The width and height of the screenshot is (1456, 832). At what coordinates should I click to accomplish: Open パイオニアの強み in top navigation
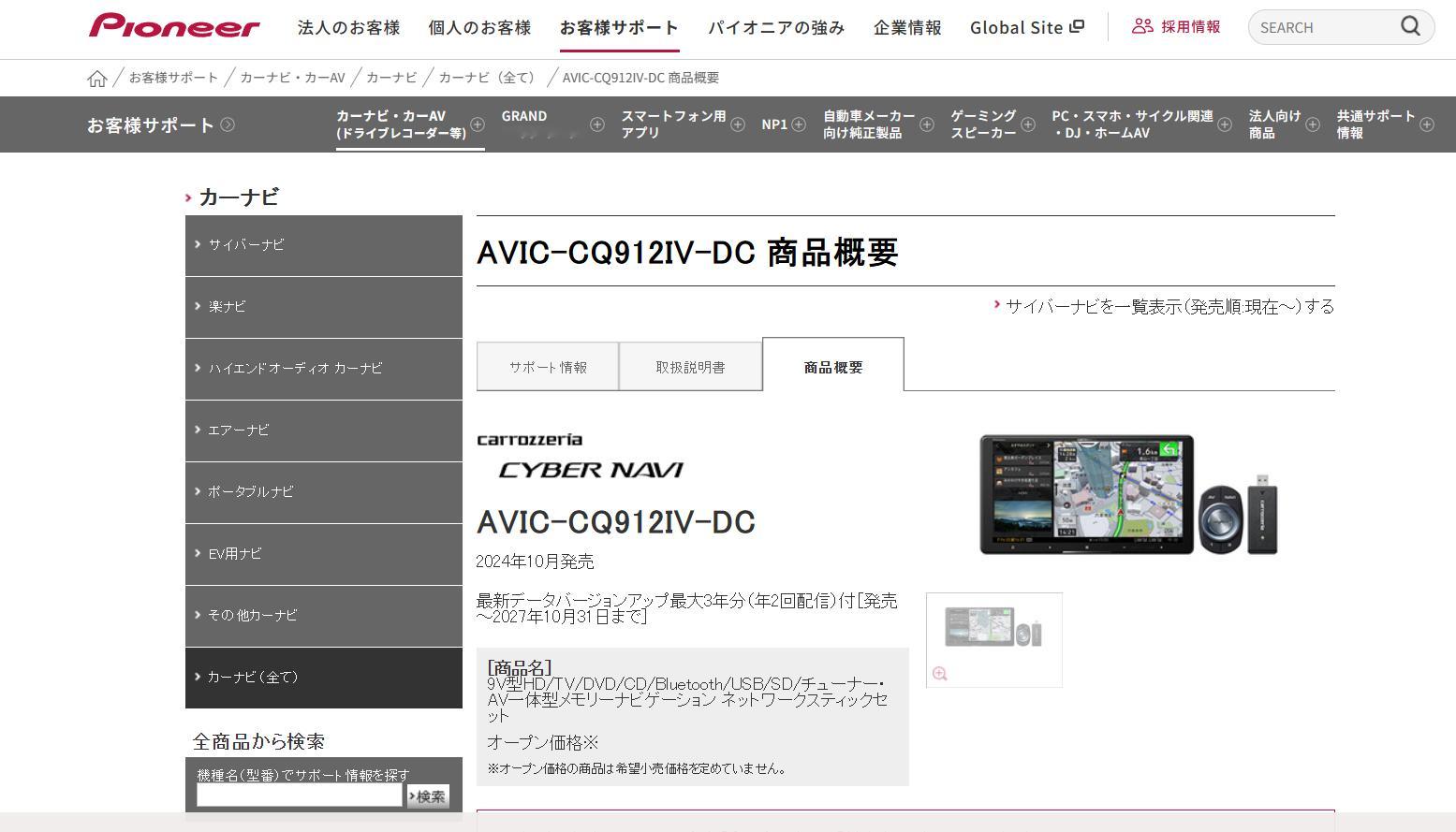coord(776,27)
